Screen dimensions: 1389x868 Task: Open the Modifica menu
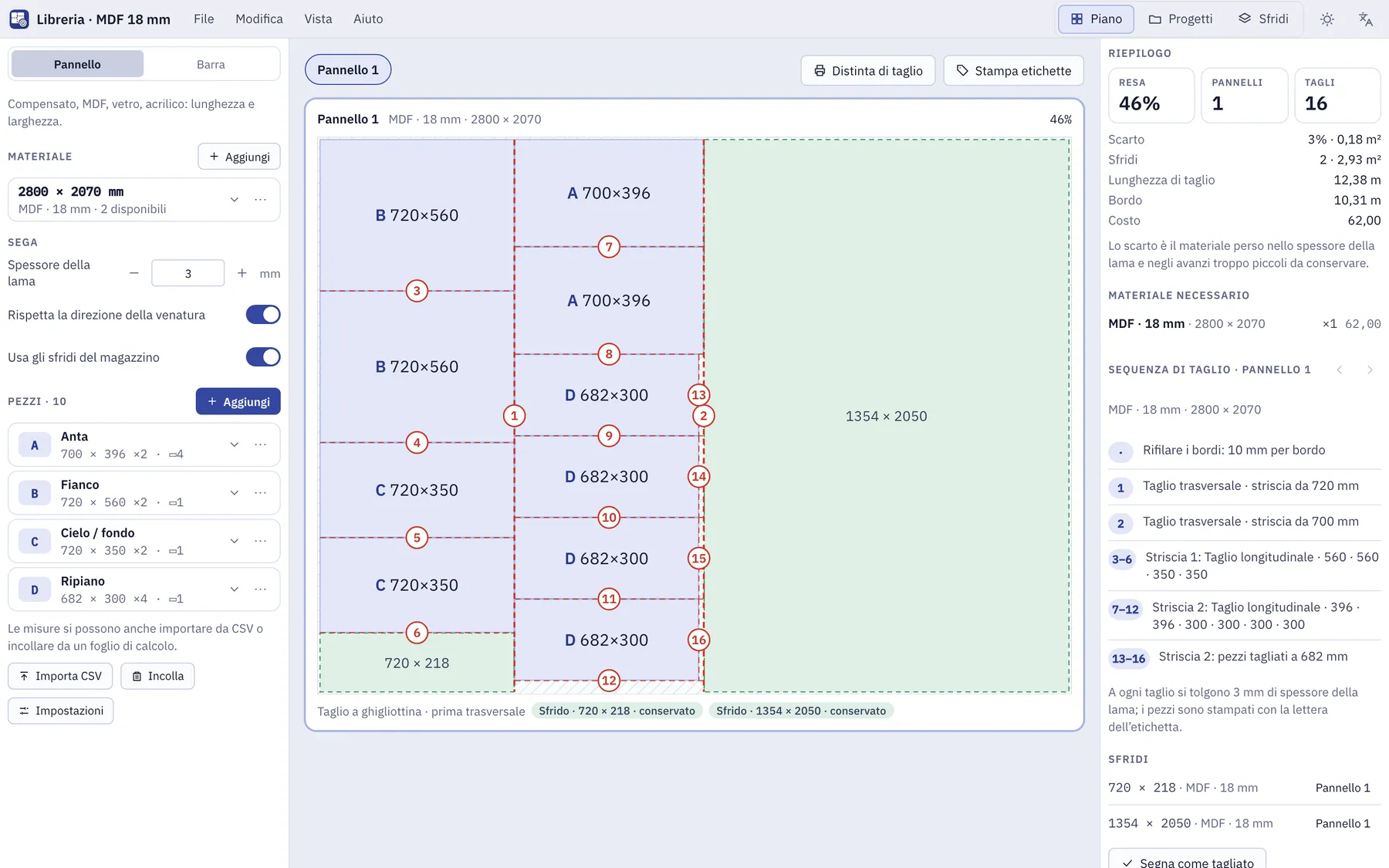point(259,19)
